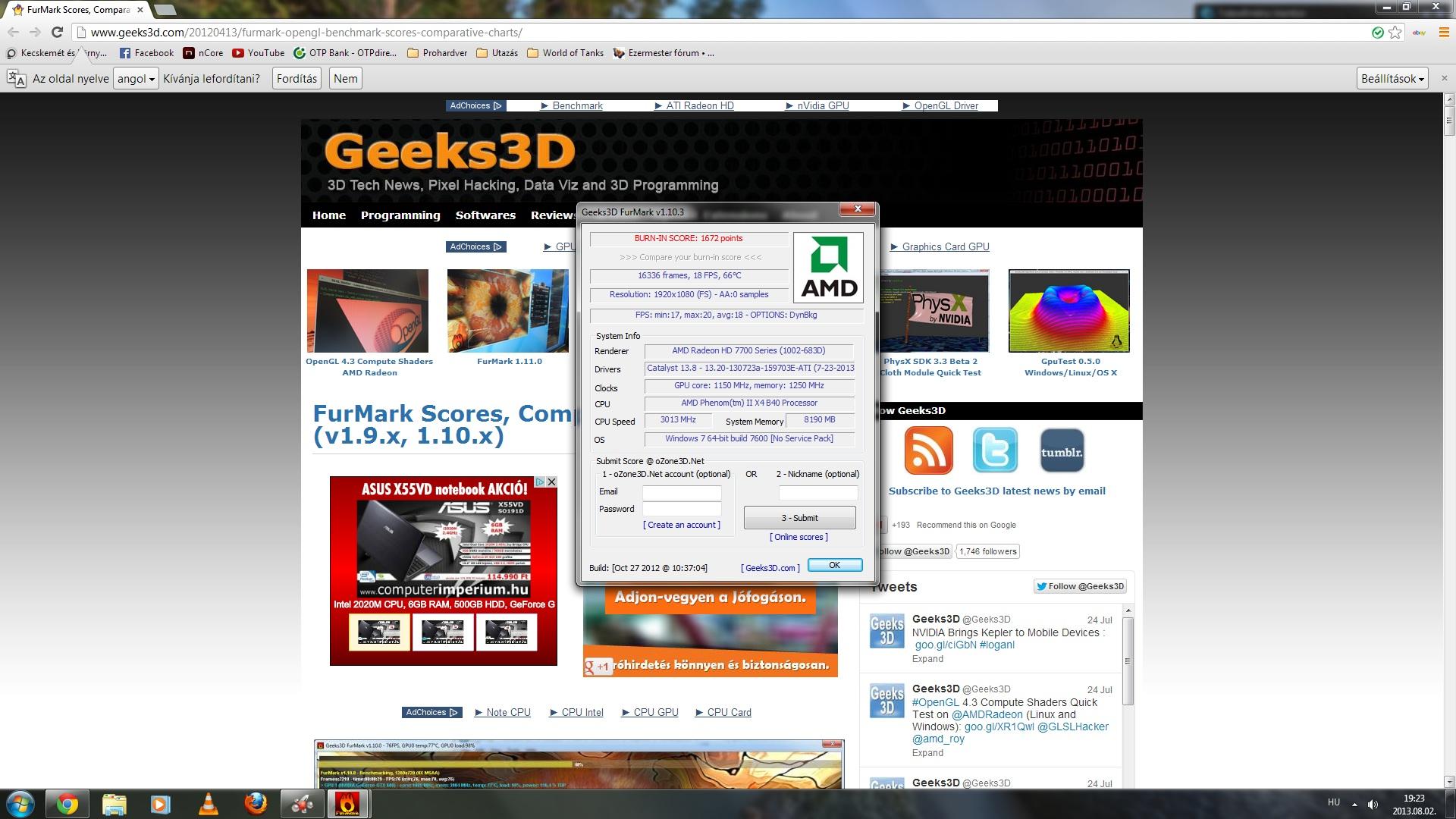
Task: Click the browser forward arrow
Action: coord(35,32)
